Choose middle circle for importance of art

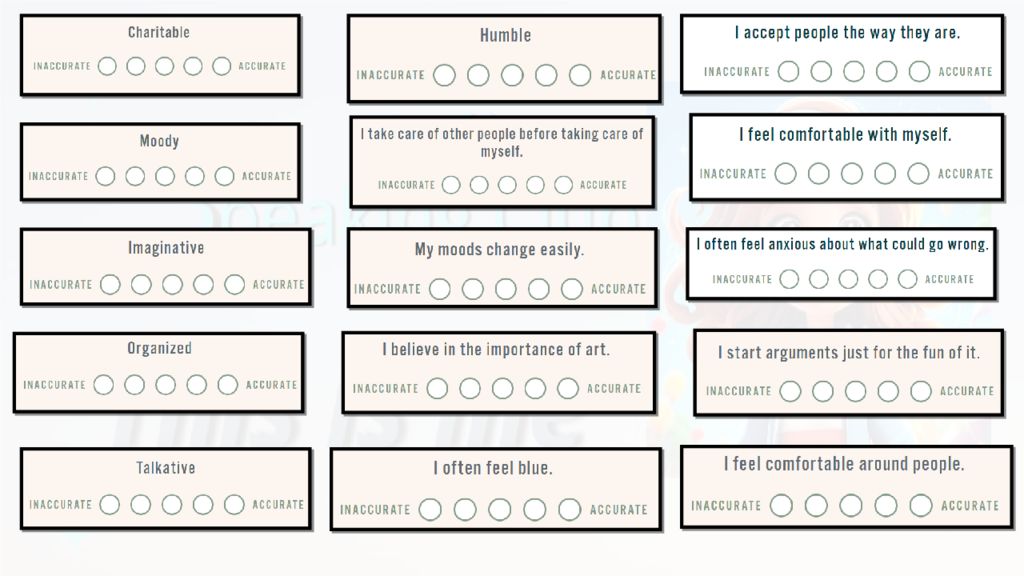(x=502, y=389)
